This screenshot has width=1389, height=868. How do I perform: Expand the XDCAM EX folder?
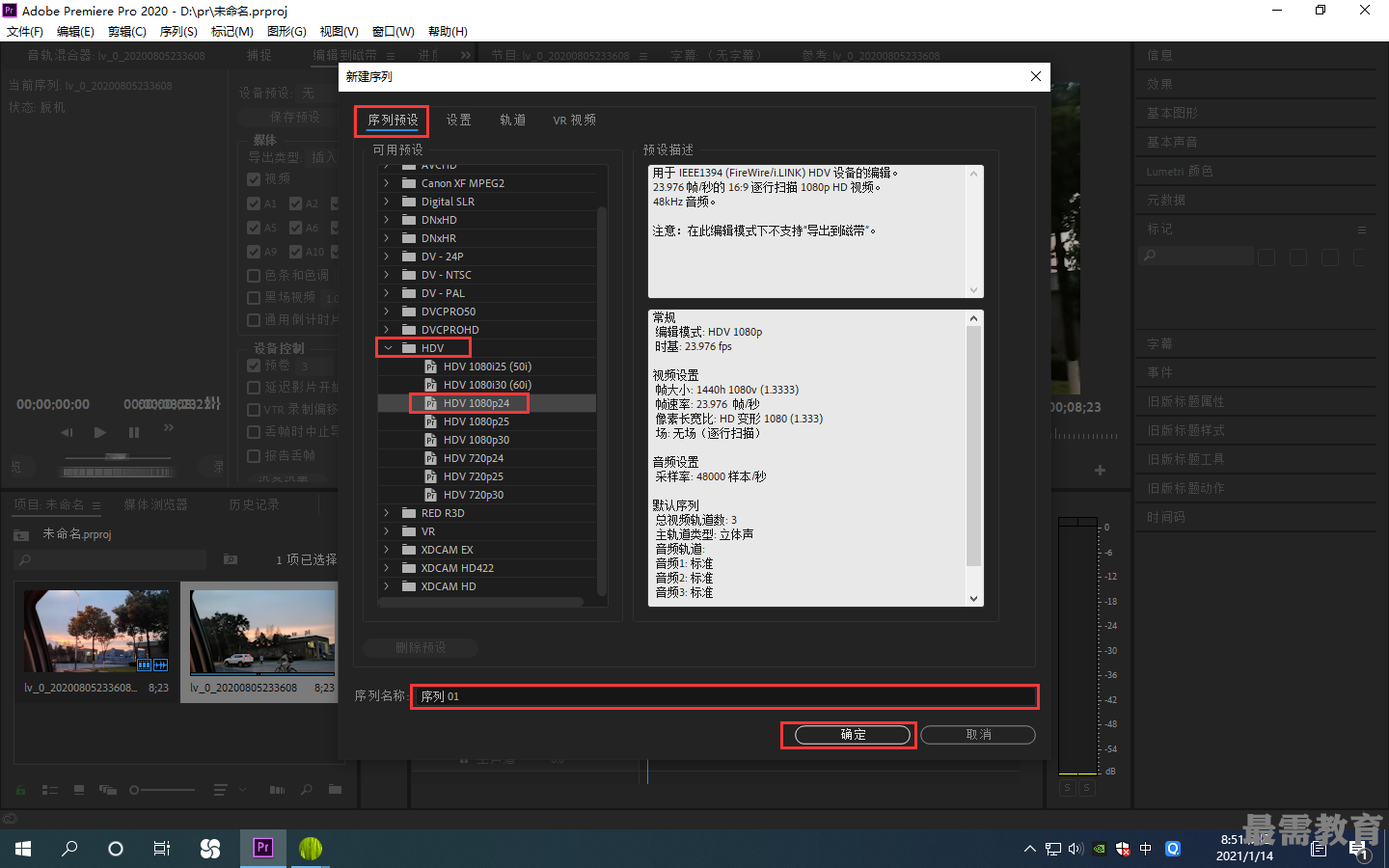pos(388,550)
